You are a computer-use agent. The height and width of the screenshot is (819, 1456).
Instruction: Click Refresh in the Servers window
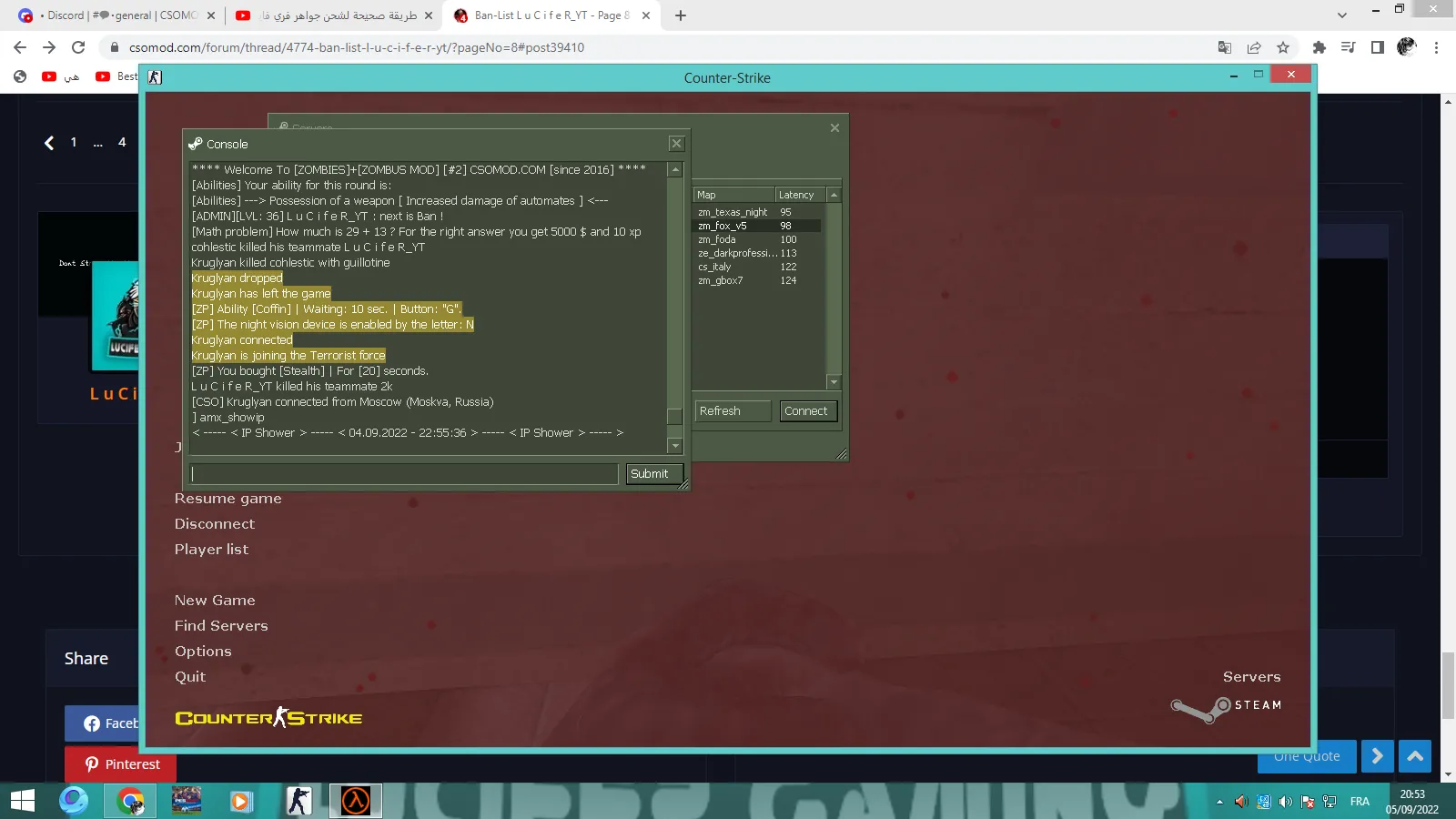coord(733,410)
